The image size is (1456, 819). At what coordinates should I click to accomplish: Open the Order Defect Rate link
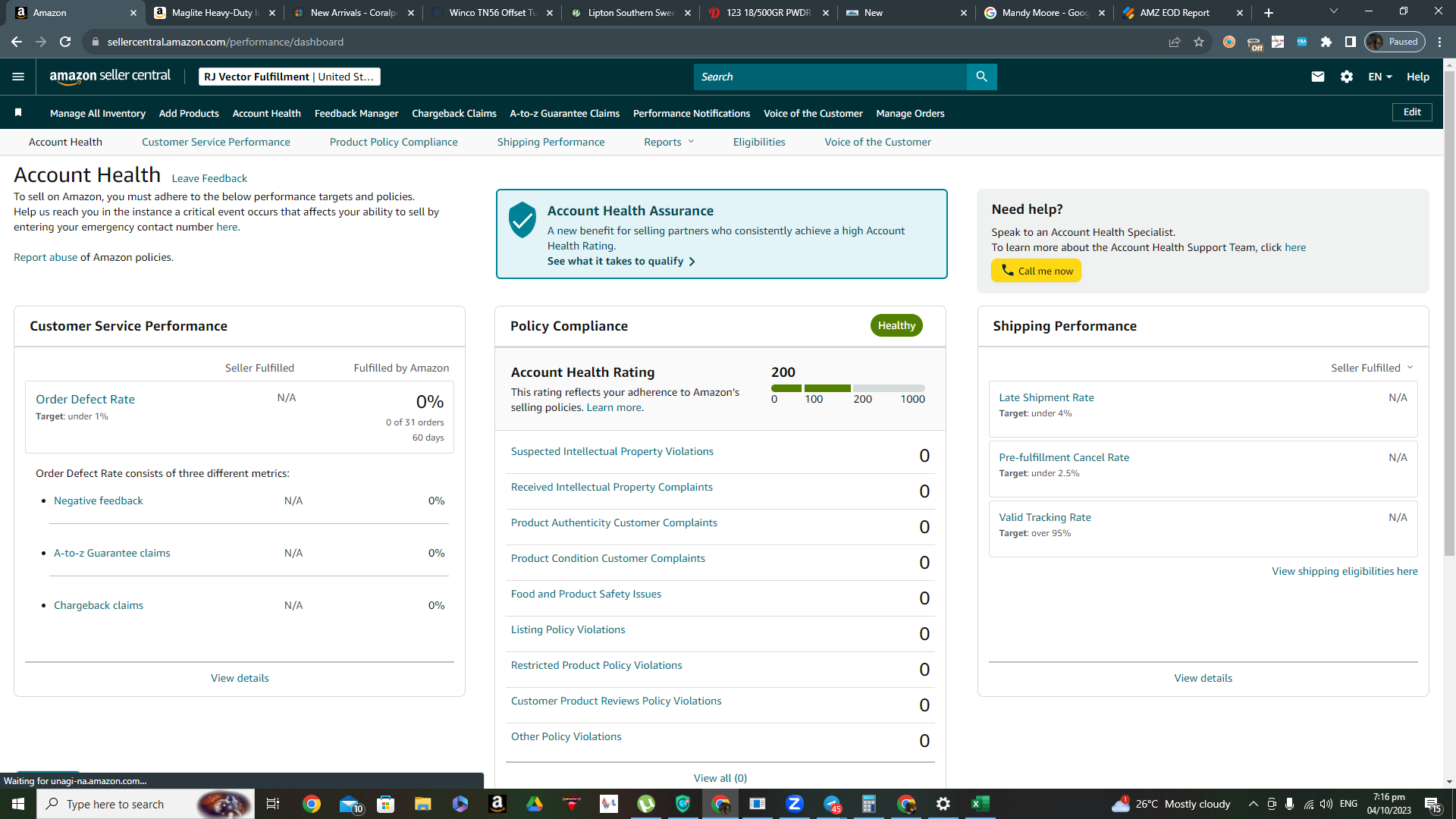[x=85, y=399]
